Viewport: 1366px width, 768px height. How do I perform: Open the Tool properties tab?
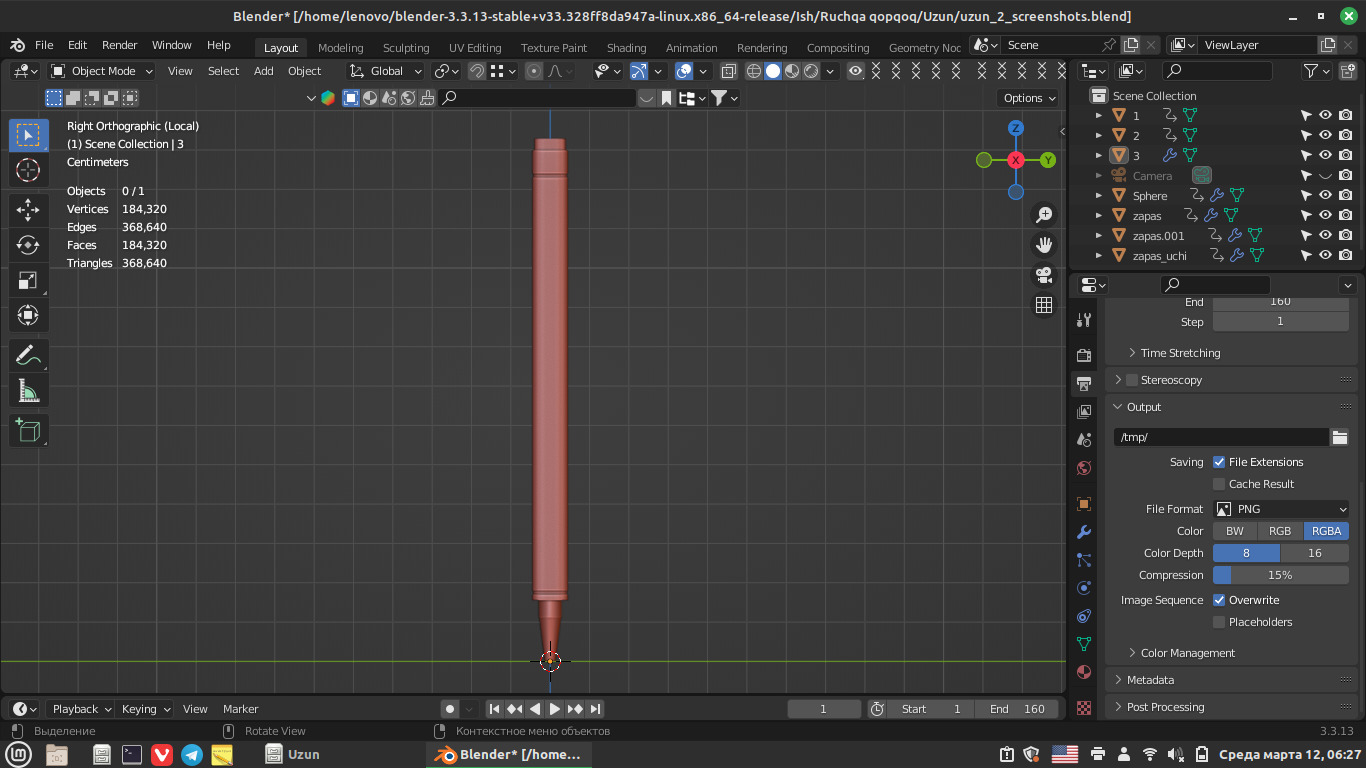point(1084,320)
